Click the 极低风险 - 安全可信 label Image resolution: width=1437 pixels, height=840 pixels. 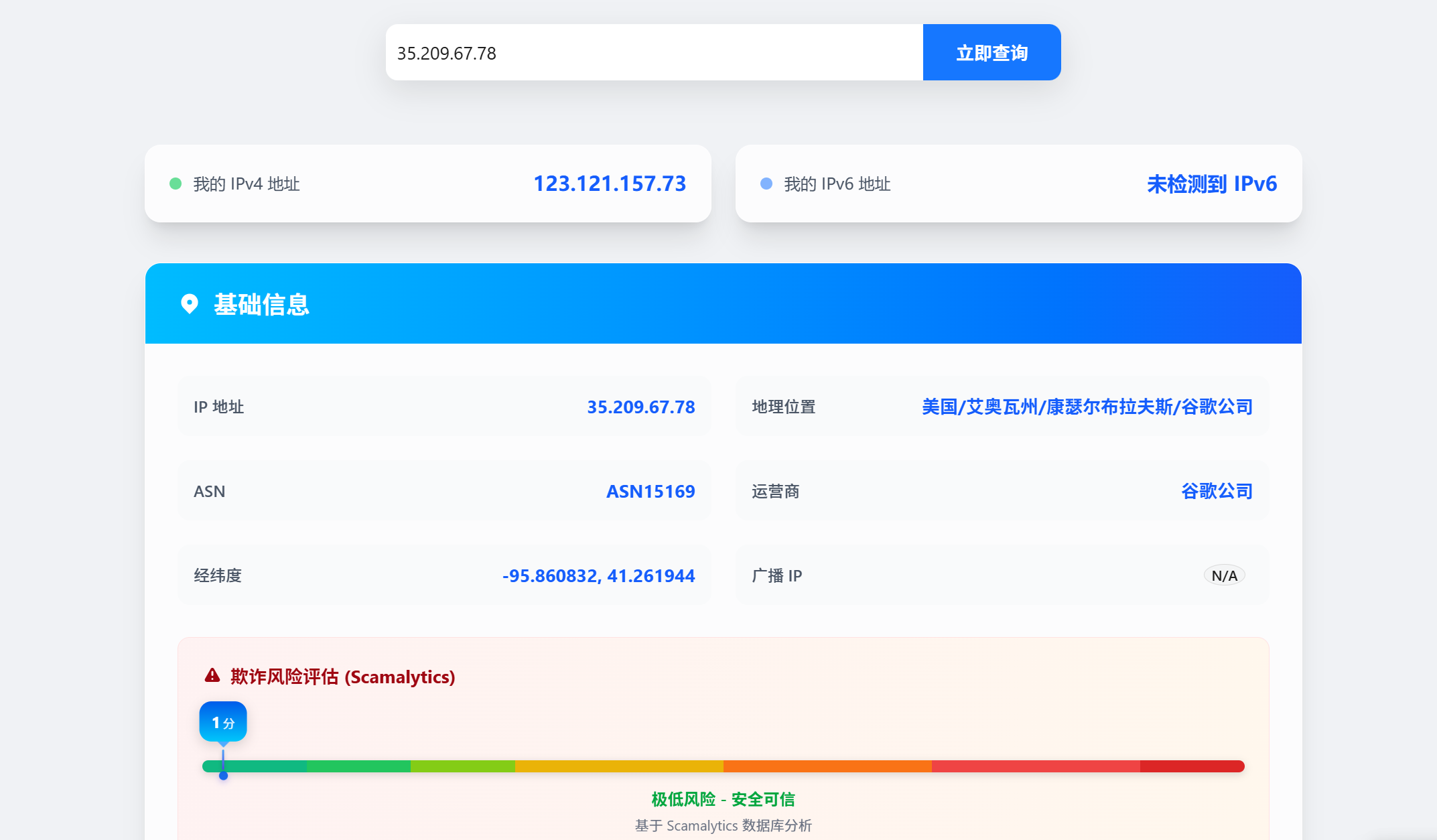pos(723,799)
